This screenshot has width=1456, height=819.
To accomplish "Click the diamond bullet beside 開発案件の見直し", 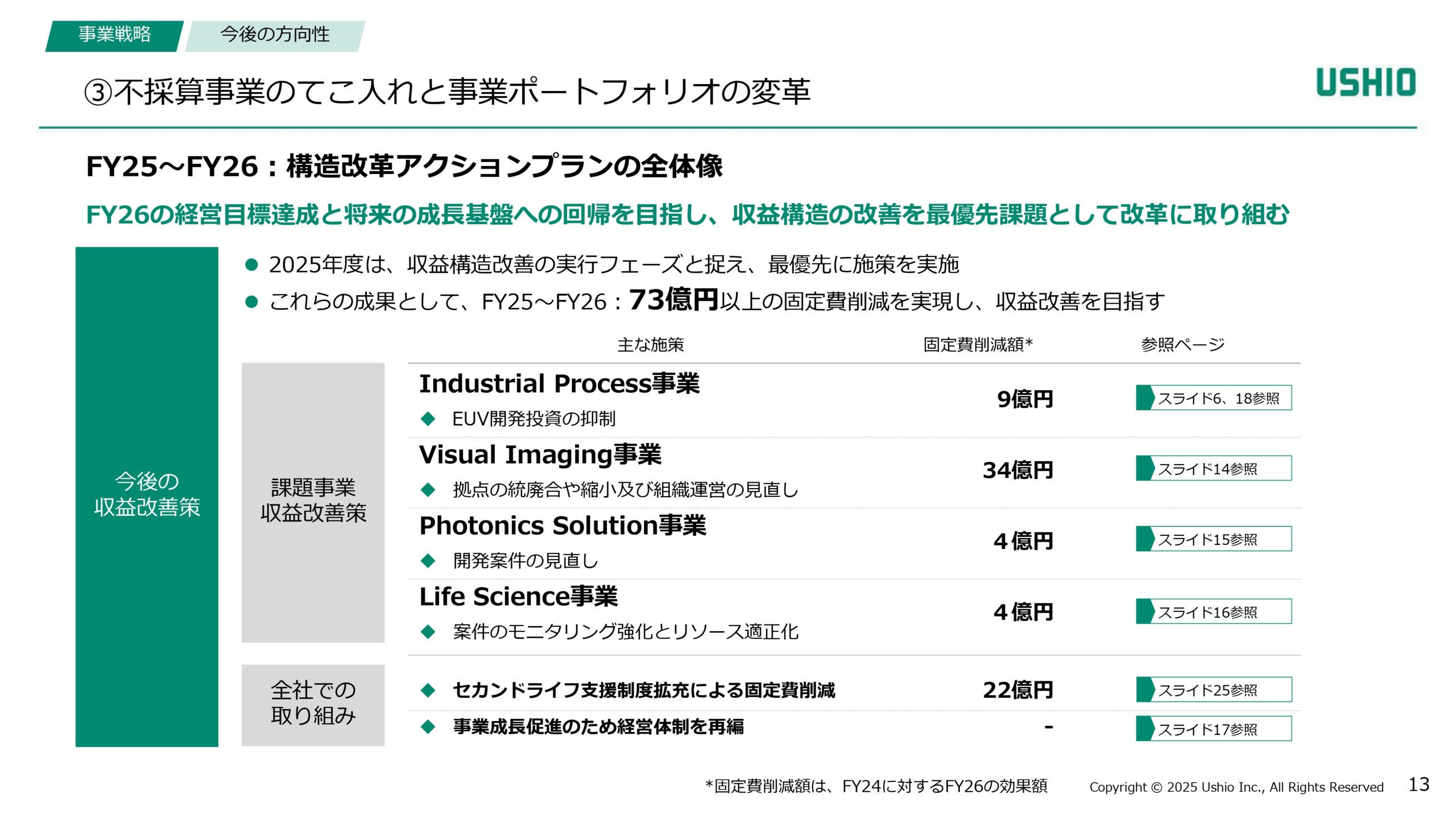I will click(x=428, y=561).
